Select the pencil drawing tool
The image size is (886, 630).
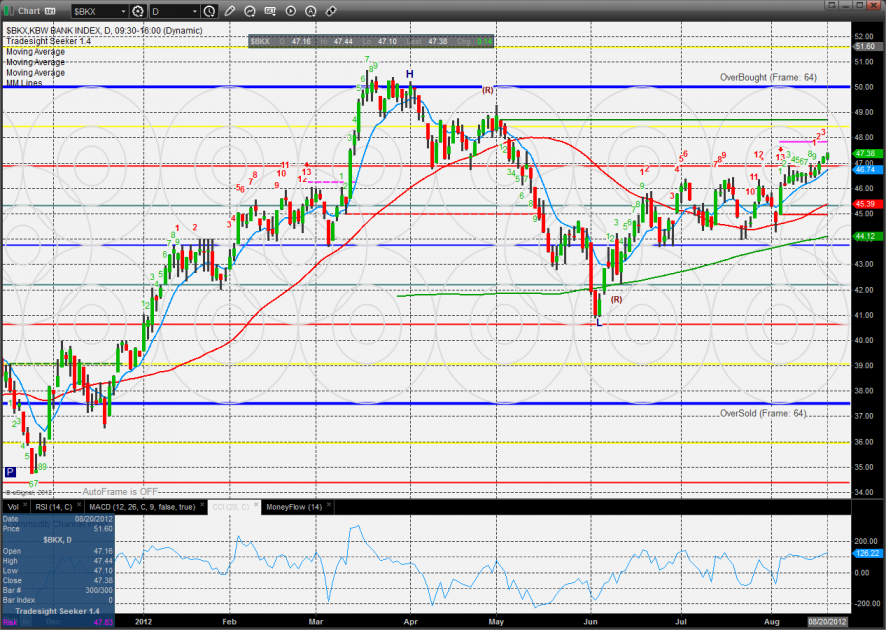point(229,12)
